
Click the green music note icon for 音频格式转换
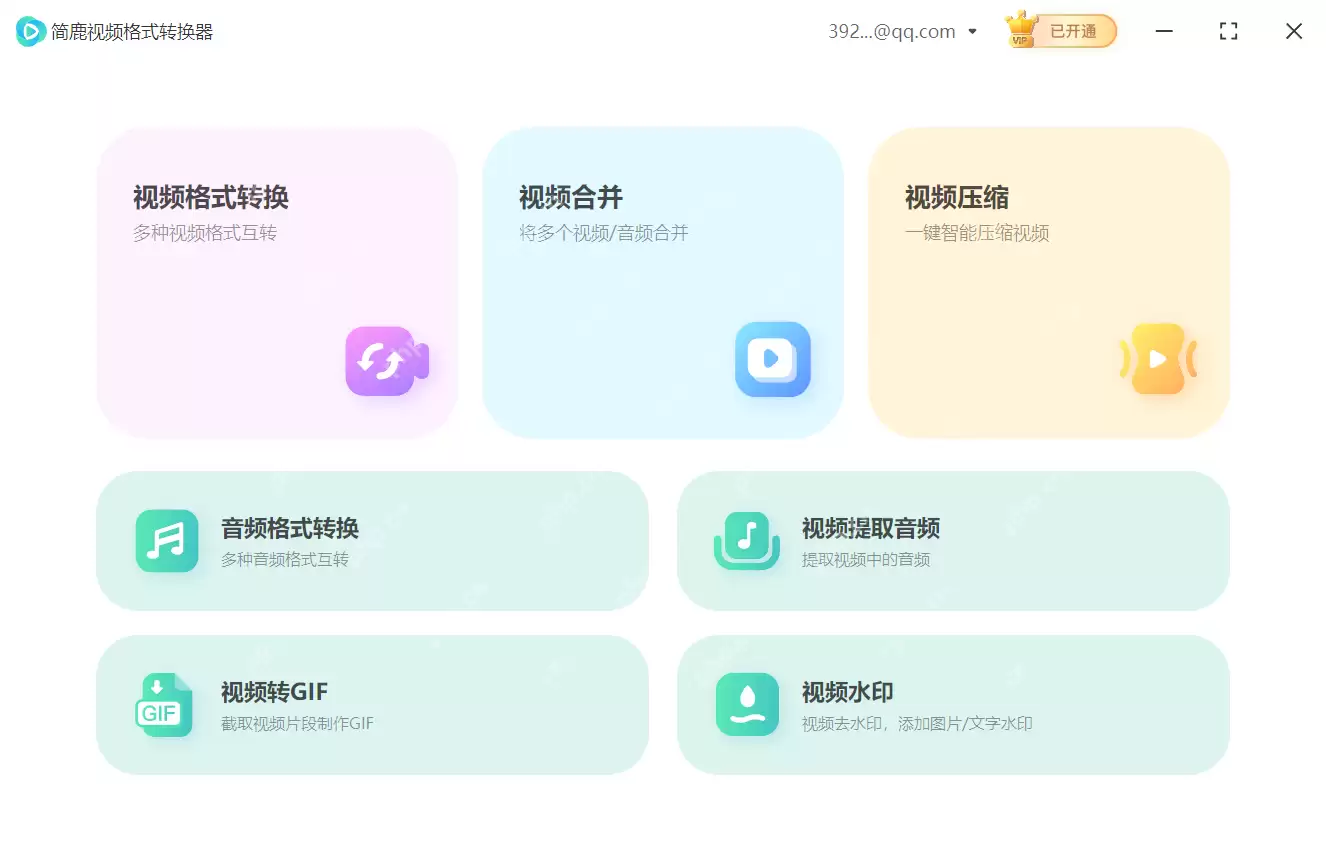coord(166,541)
